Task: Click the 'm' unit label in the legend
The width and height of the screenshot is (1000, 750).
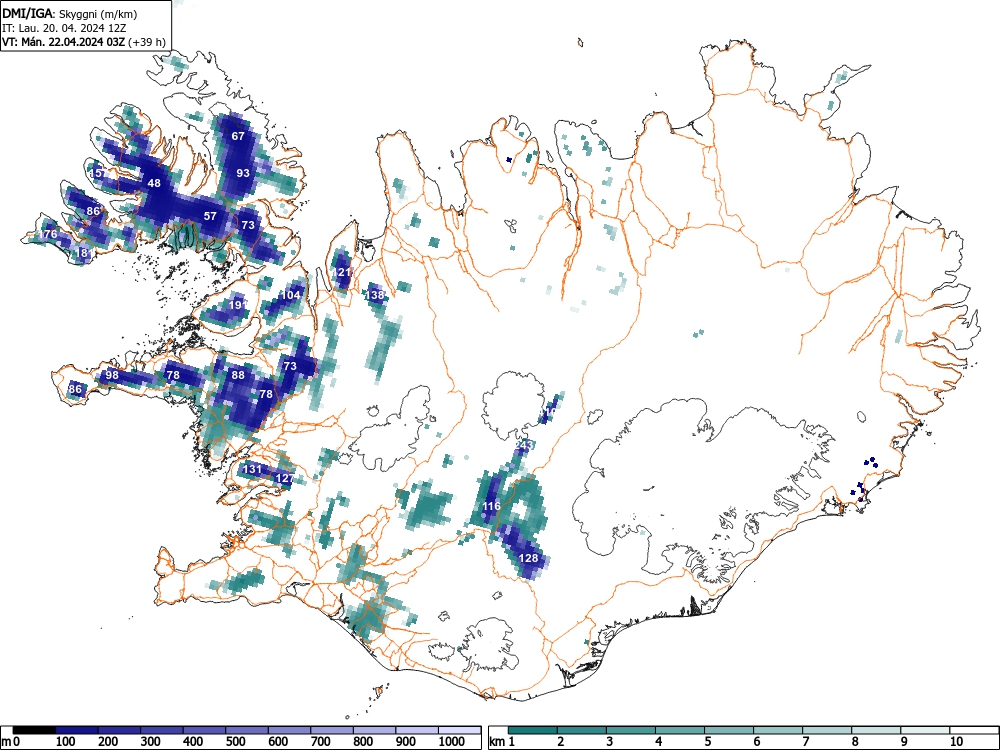Action: coord(6,742)
